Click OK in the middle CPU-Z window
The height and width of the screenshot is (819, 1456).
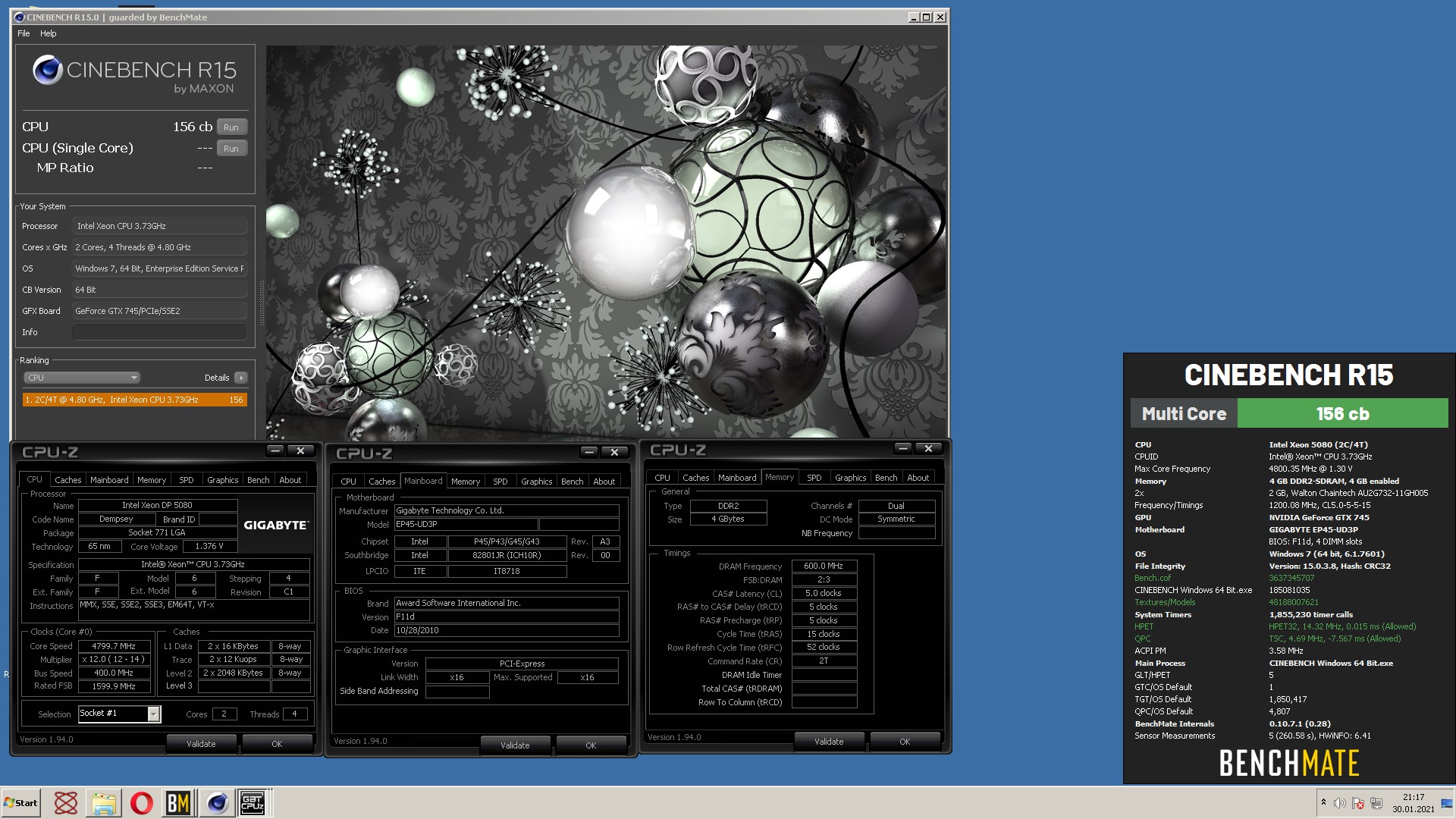[x=591, y=745]
